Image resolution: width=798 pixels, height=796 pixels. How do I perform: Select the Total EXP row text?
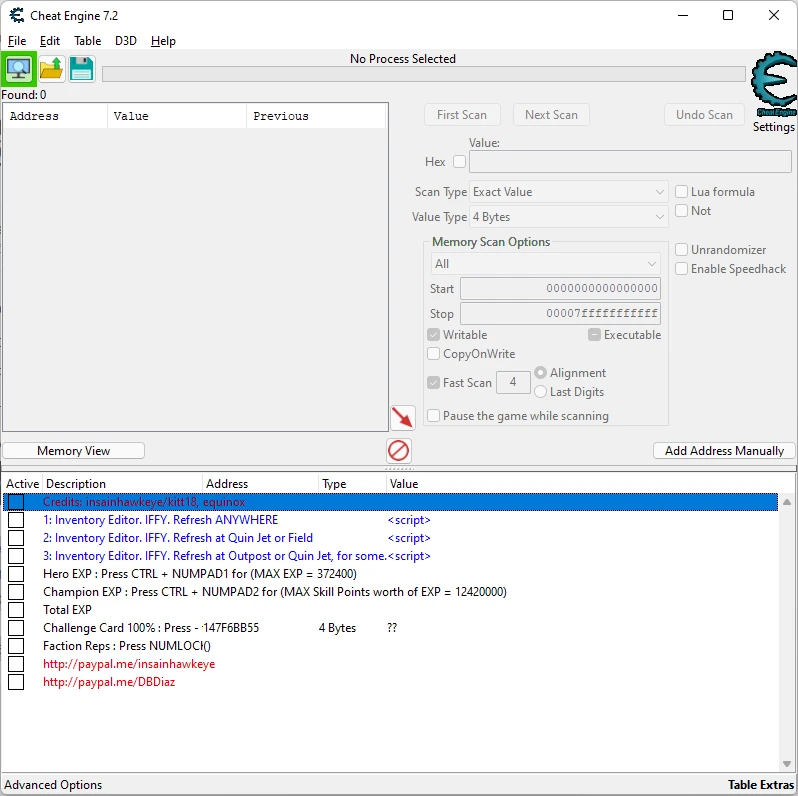click(x=67, y=610)
